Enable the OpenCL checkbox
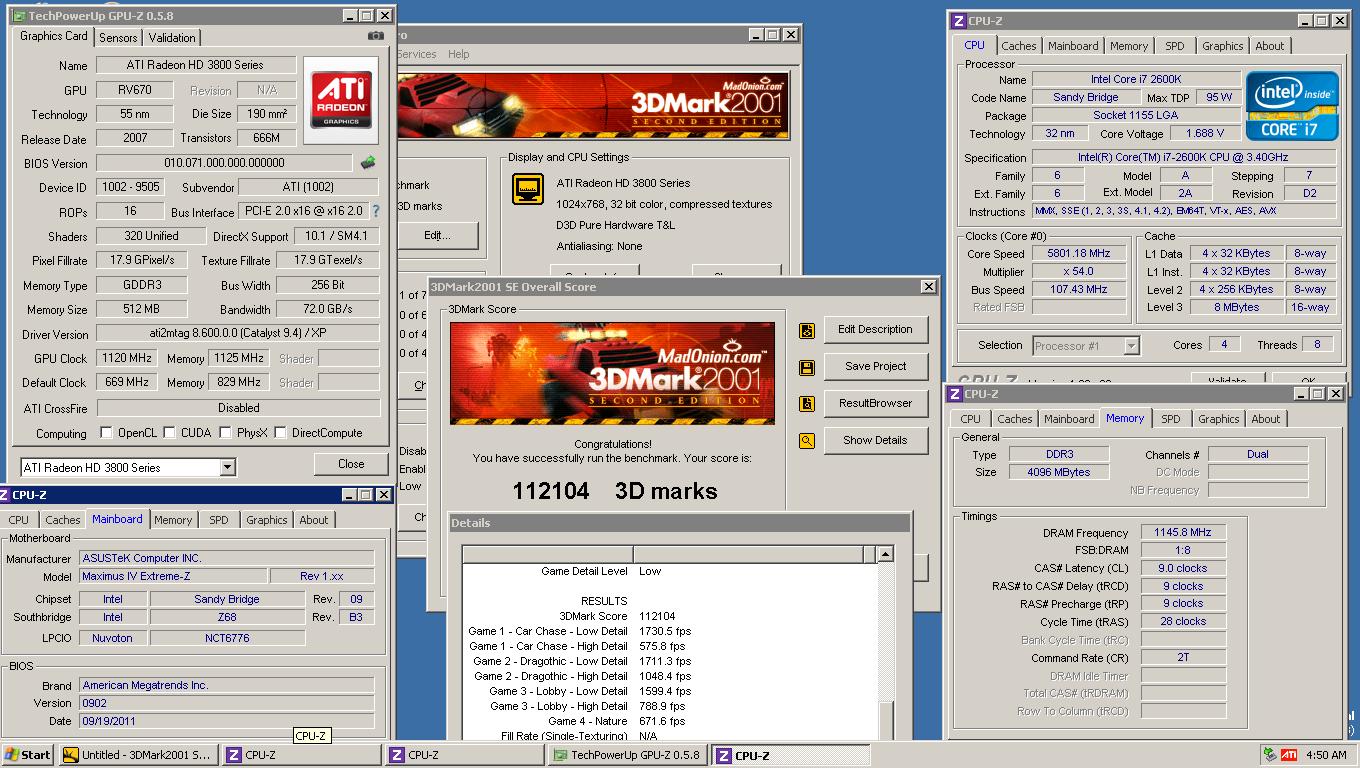The image size is (1360, 768). tap(107, 433)
